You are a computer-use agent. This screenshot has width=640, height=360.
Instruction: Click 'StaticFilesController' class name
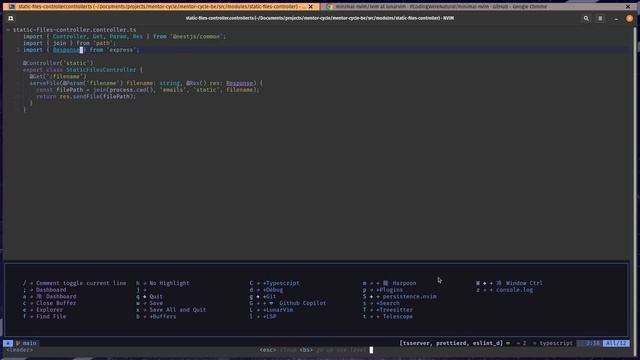(101, 70)
